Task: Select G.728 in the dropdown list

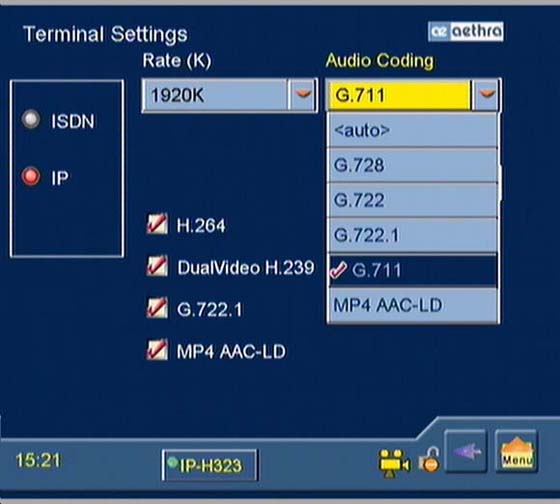Action: tap(412, 165)
